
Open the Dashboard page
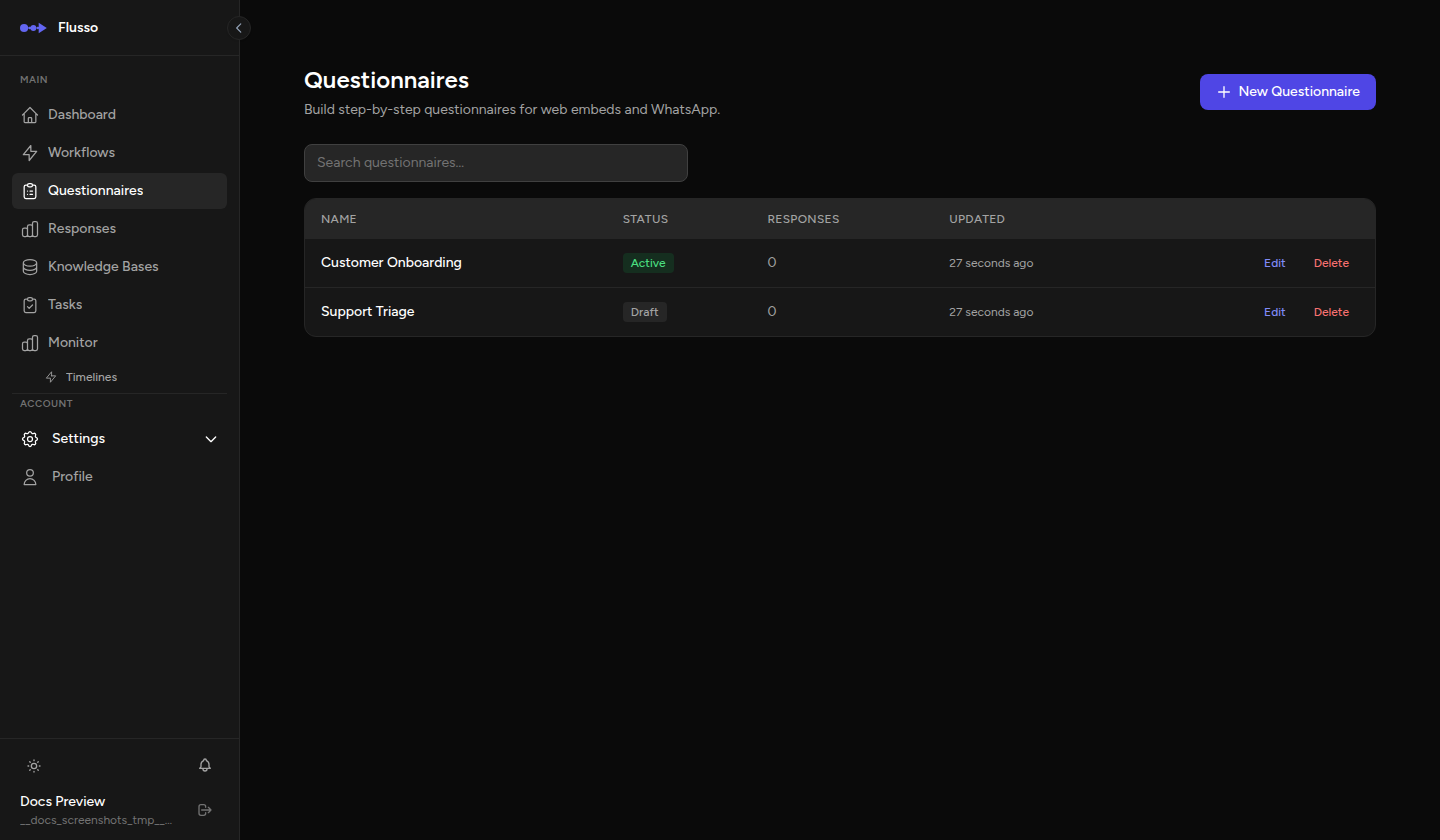coord(119,115)
